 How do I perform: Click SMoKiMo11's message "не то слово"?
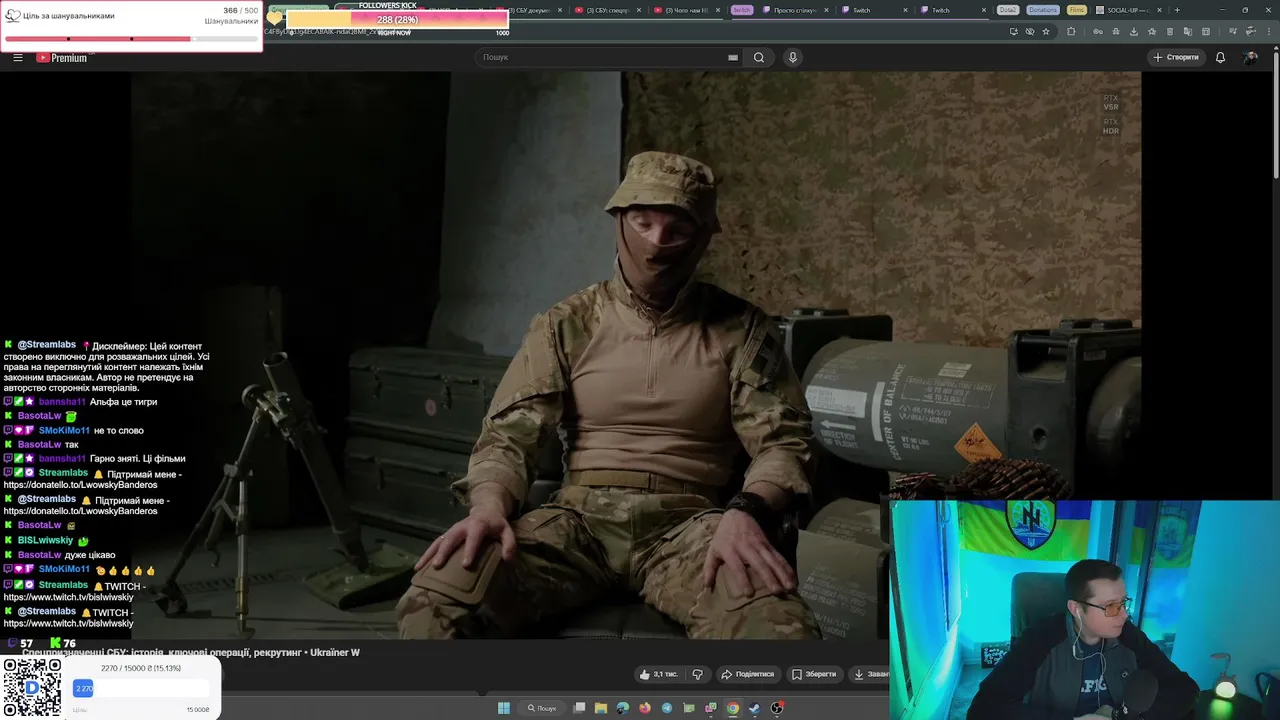click(x=119, y=430)
